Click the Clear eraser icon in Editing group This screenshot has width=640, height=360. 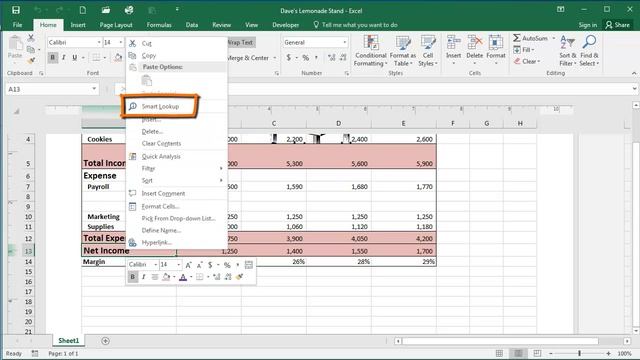pos(517,61)
